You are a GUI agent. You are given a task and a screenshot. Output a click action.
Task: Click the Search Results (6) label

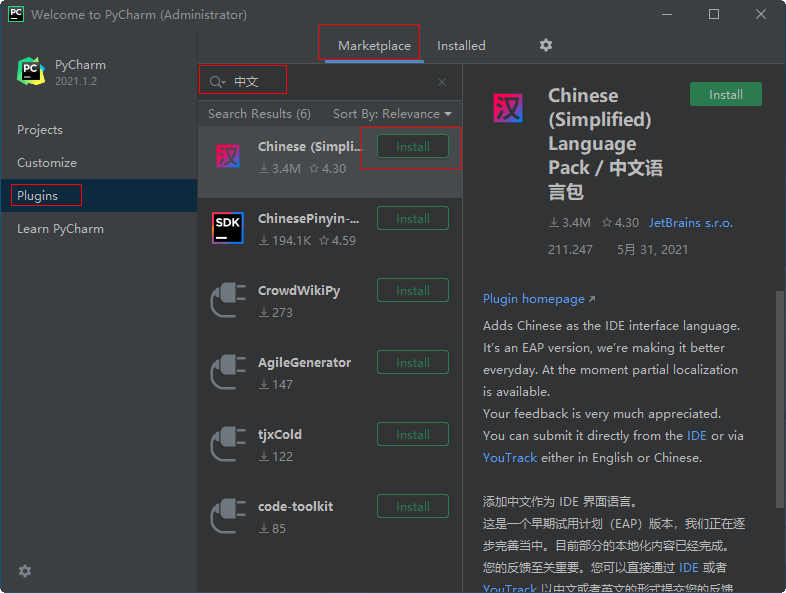259,114
